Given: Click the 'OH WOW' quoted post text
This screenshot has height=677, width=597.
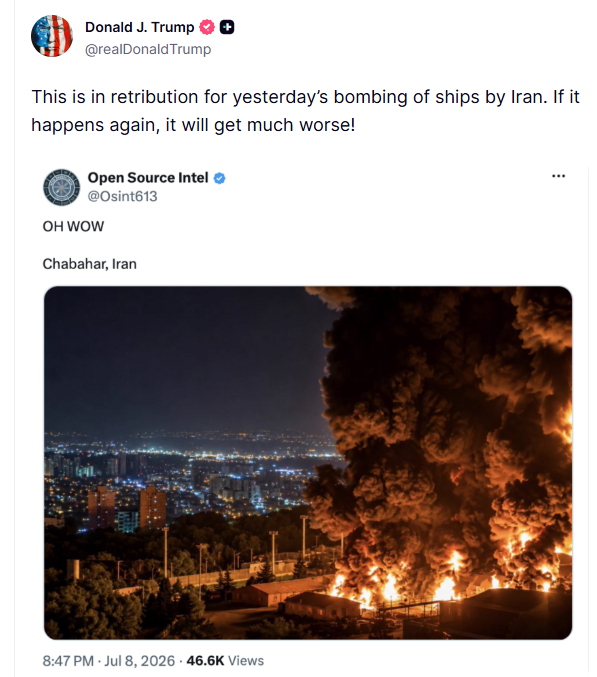Looking at the screenshot, I should [x=73, y=226].
